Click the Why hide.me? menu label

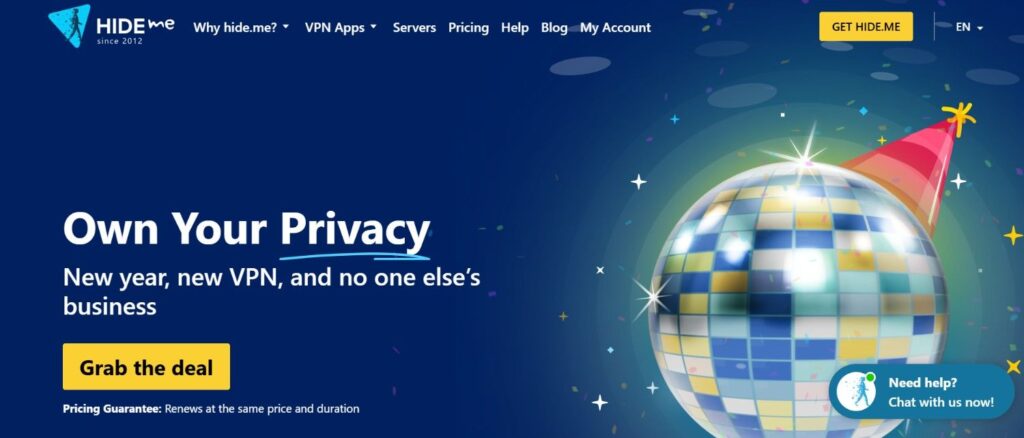pos(235,27)
